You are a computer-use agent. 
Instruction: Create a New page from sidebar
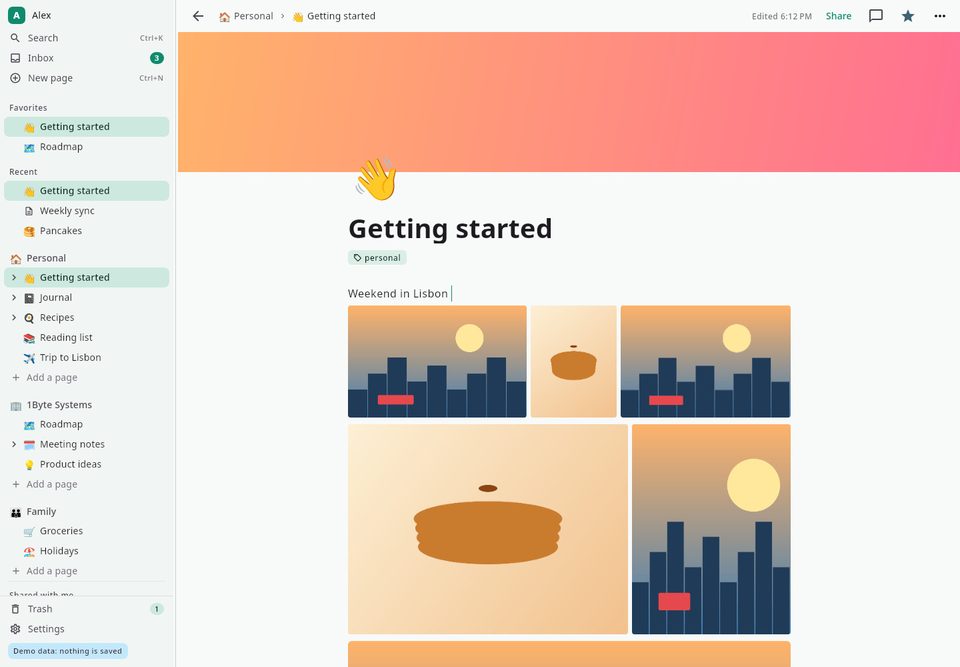click(x=87, y=78)
